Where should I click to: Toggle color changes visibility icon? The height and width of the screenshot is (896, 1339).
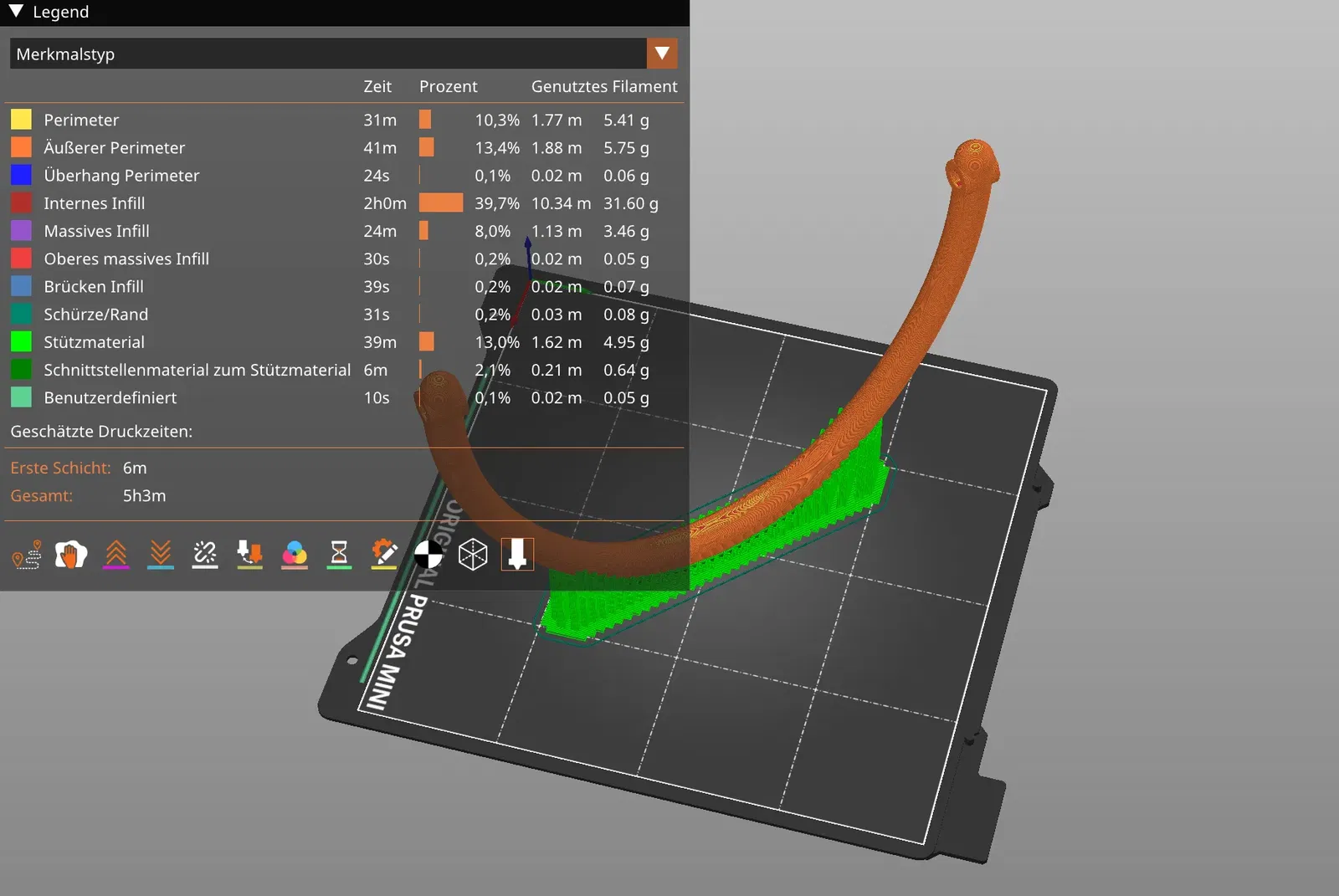pos(295,554)
